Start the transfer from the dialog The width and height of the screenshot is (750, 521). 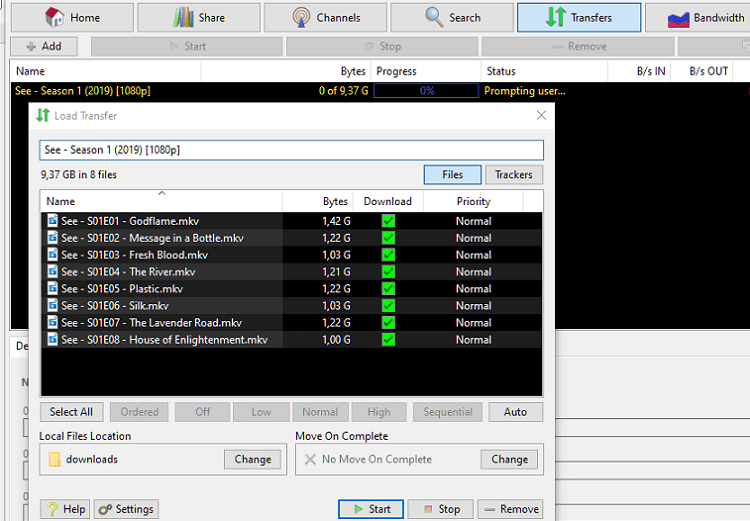pyautogui.click(x=371, y=509)
